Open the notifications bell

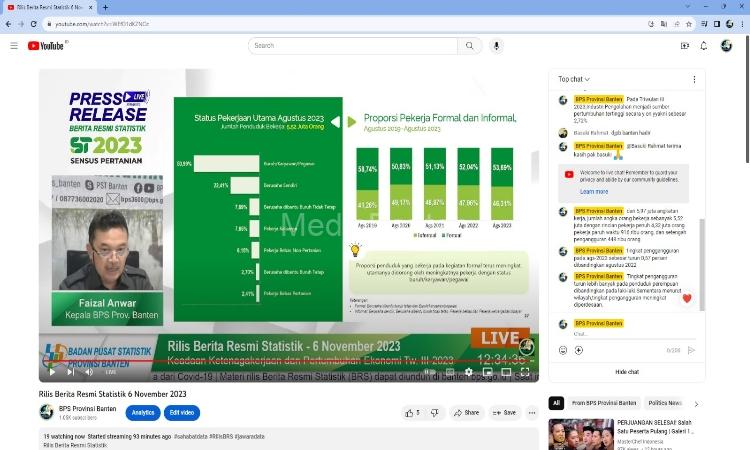(704, 46)
